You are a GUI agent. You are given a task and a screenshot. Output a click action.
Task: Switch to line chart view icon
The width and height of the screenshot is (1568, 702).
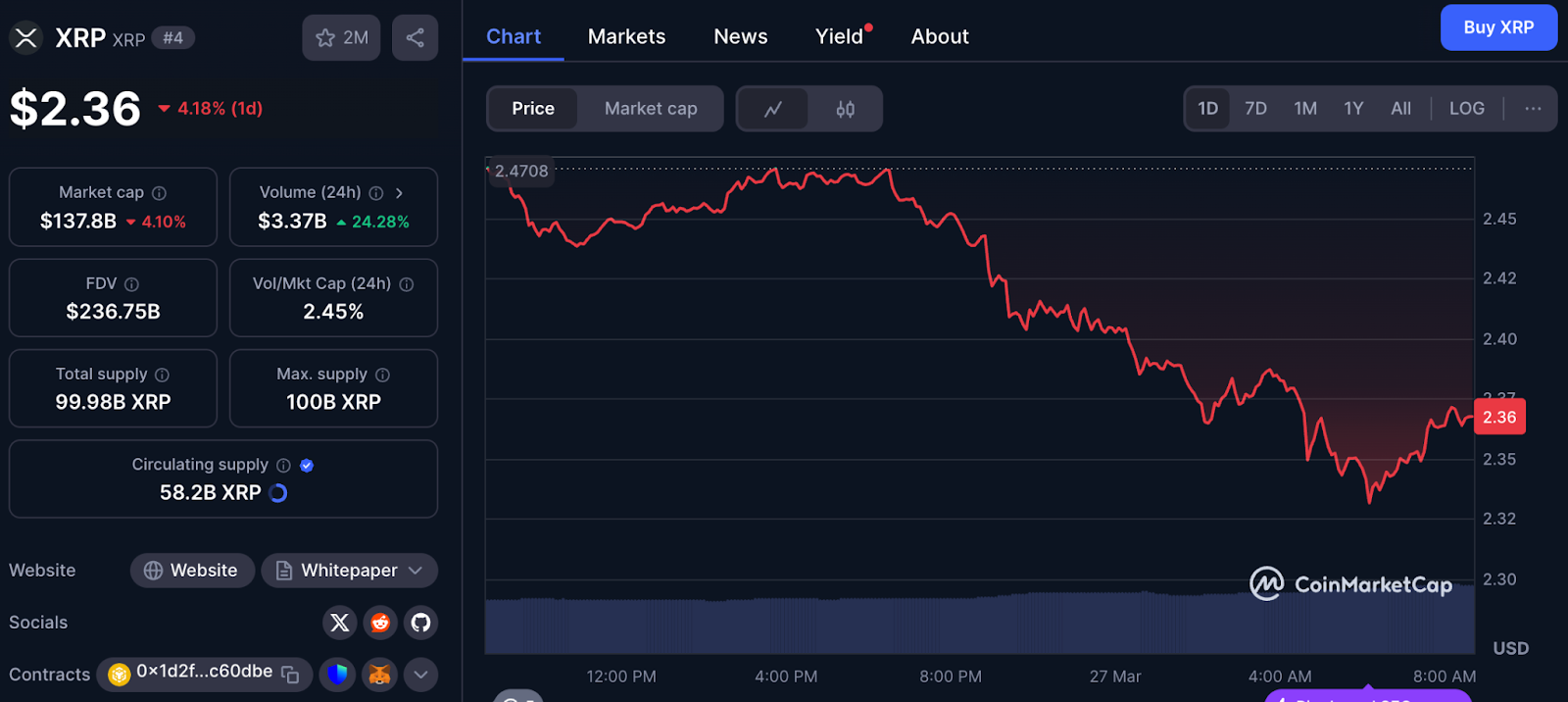(x=773, y=109)
